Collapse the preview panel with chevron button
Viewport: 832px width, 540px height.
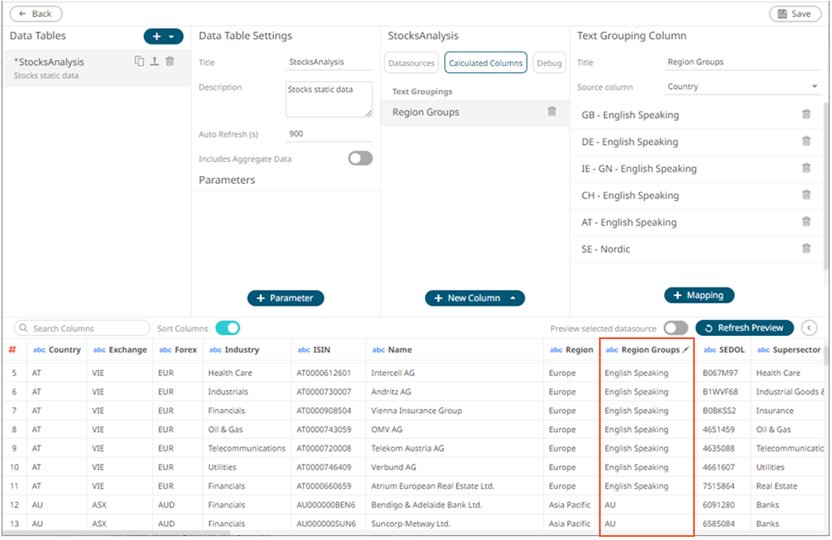(x=810, y=328)
